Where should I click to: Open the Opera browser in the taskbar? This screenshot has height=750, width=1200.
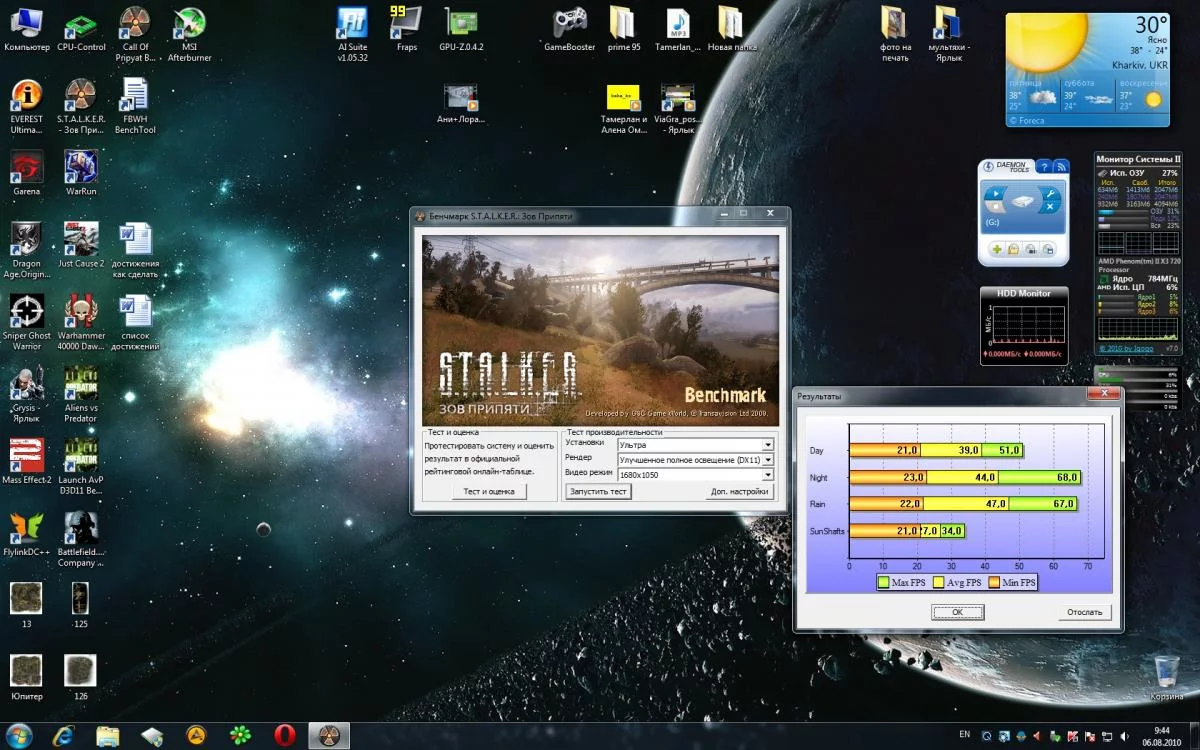tap(284, 736)
